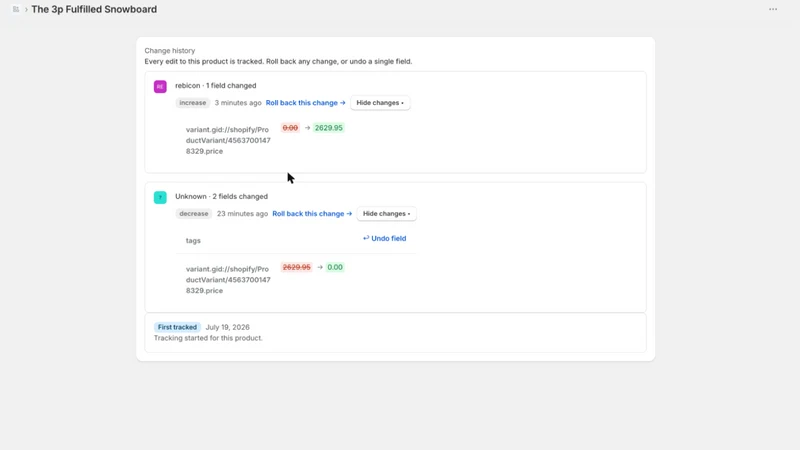Roll back the Unknown decrease change
The width and height of the screenshot is (800, 450).
(312, 213)
